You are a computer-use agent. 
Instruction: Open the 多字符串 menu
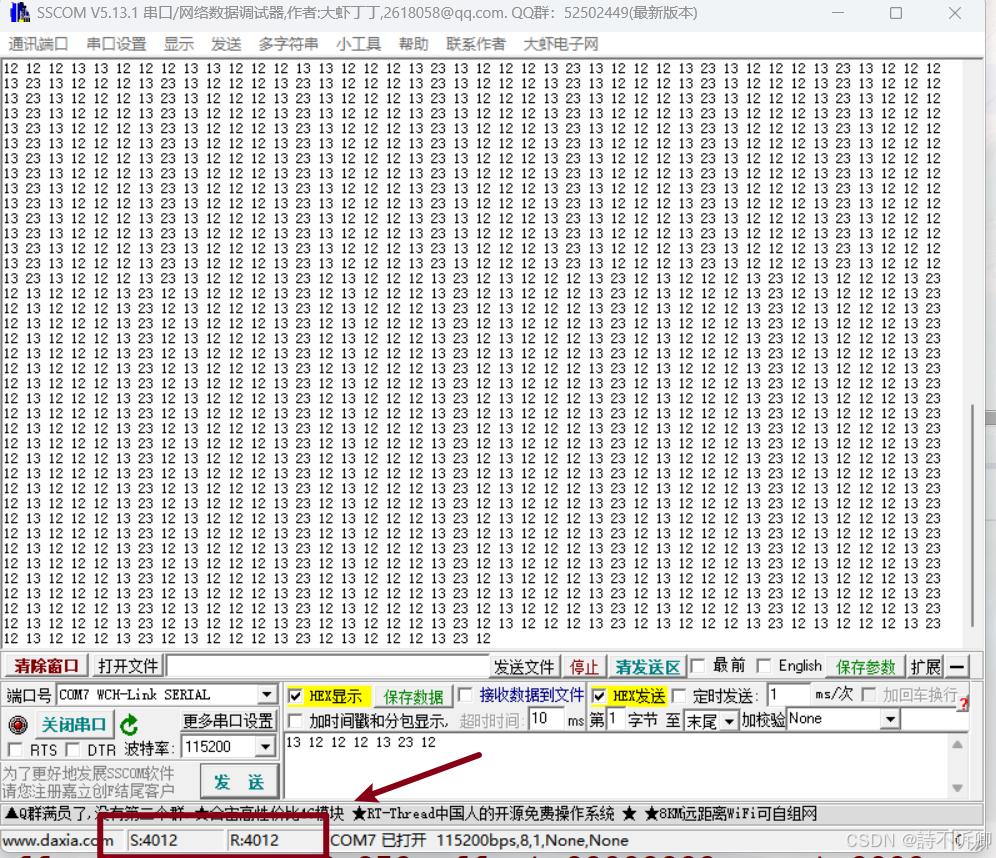point(288,44)
